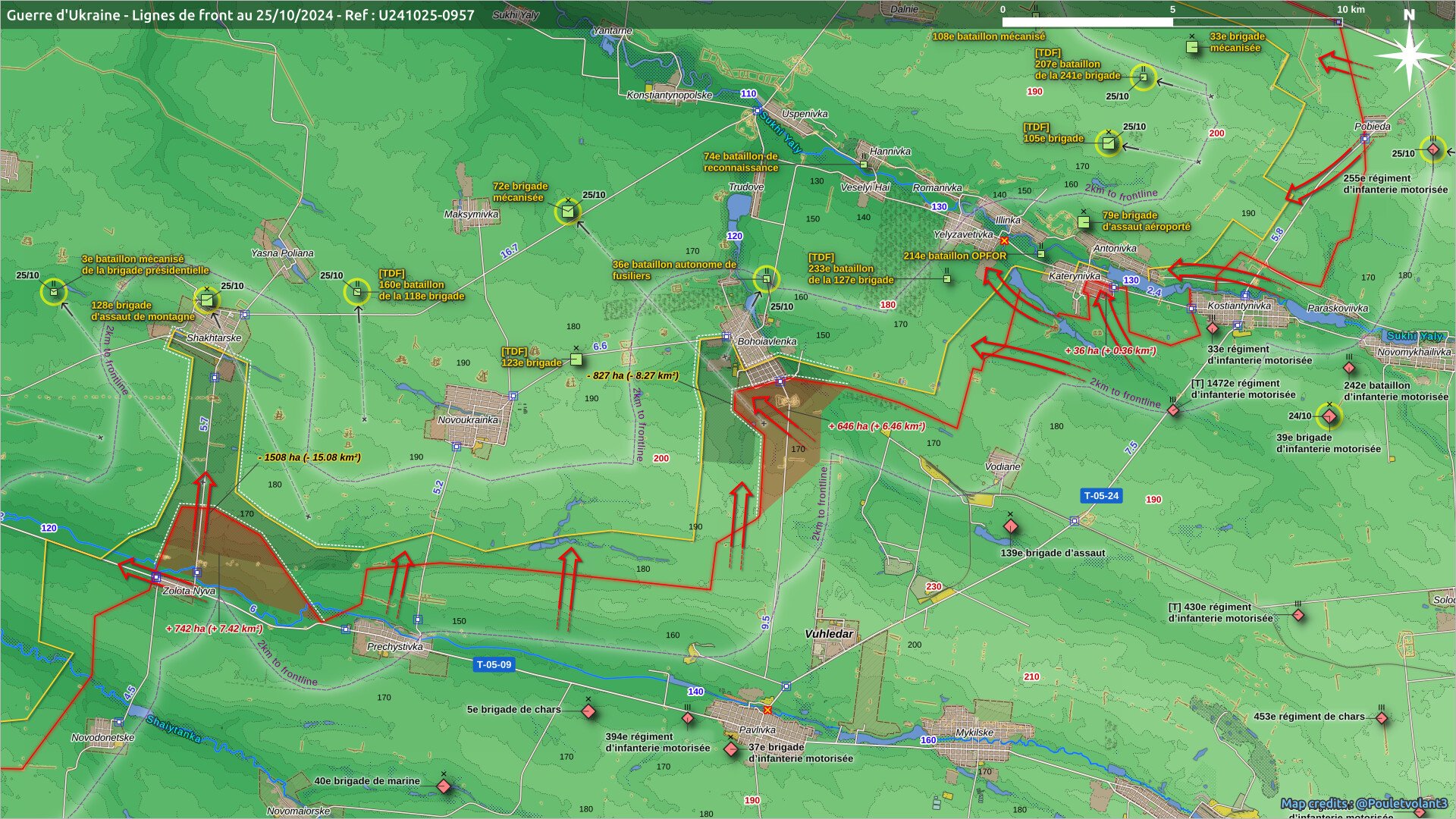Click the Prechystivka village label
Image resolution: width=1456 pixels, height=819 pixels.
pos(395,647)
